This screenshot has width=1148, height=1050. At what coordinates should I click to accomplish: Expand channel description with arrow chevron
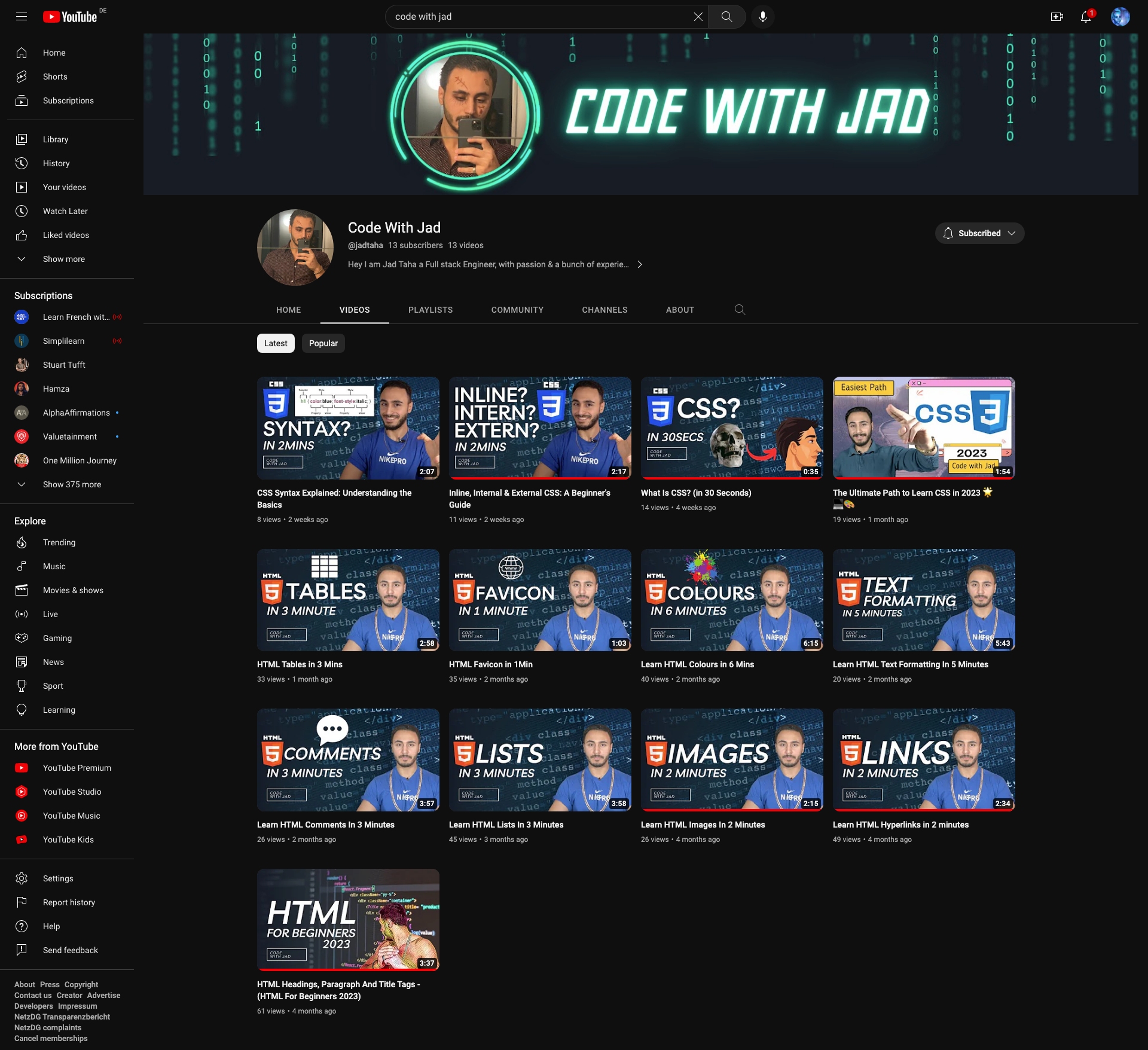[640, 264]
